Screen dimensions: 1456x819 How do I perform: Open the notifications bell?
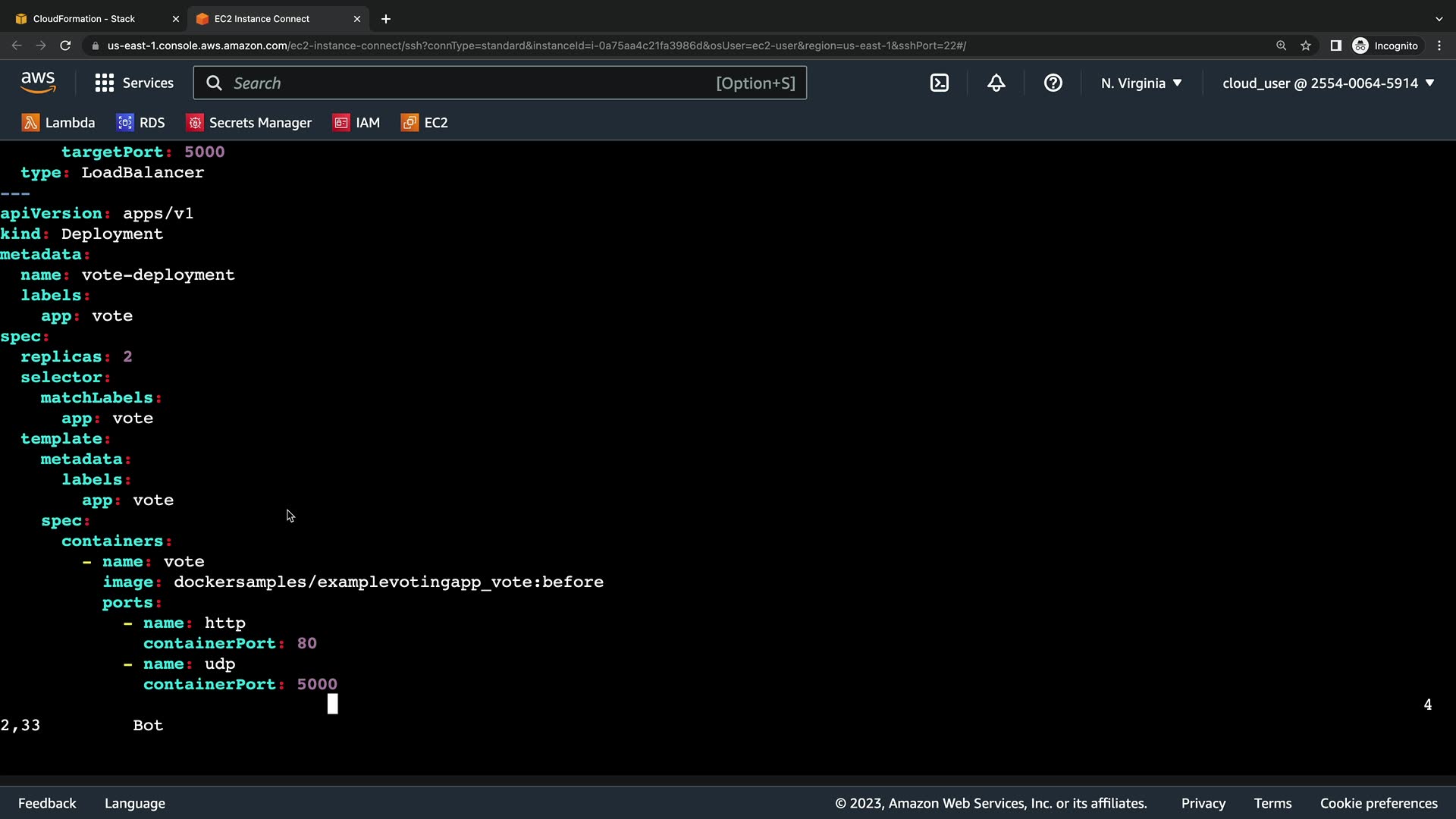coord(996,83)
